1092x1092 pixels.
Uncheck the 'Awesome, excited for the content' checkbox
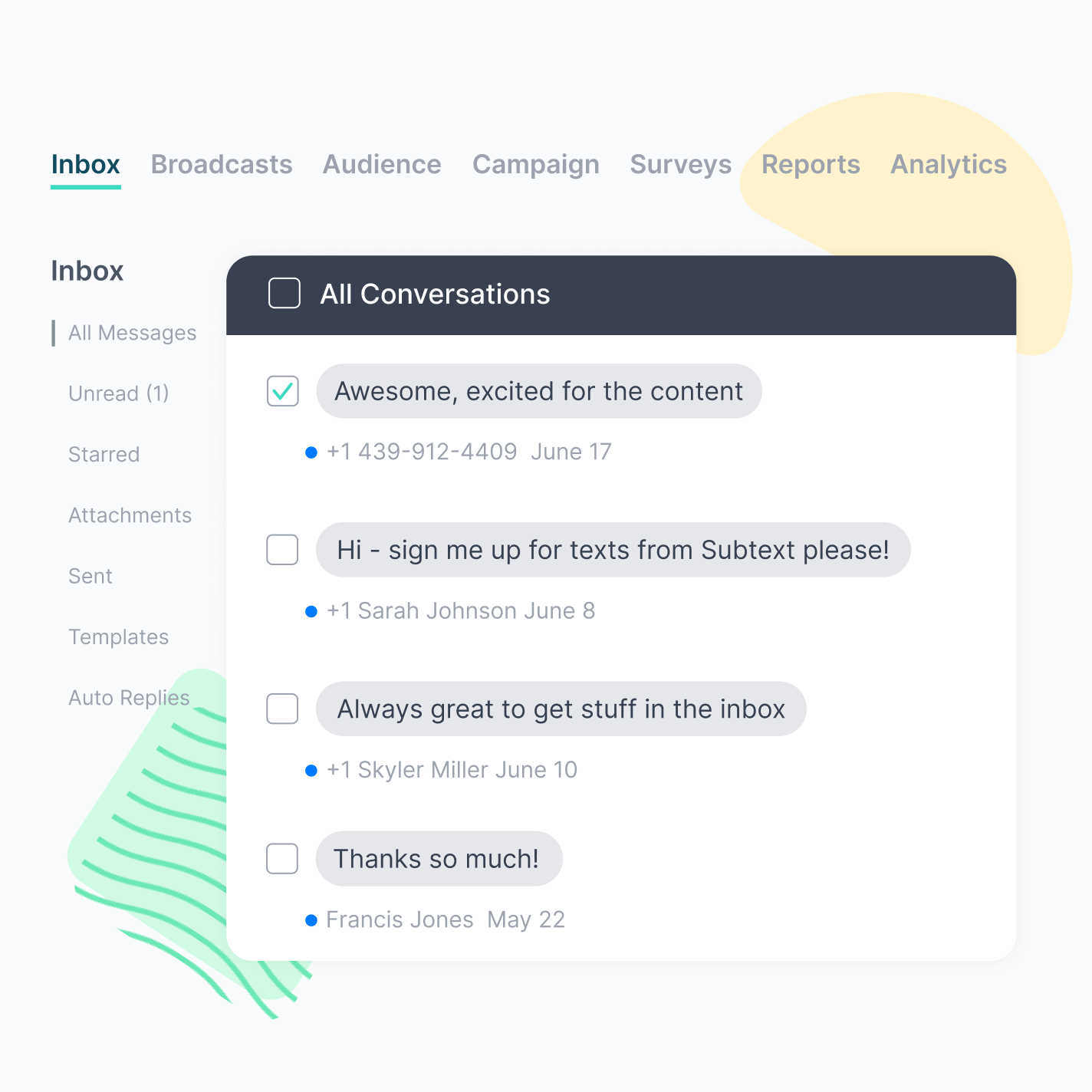pos(282,391)
